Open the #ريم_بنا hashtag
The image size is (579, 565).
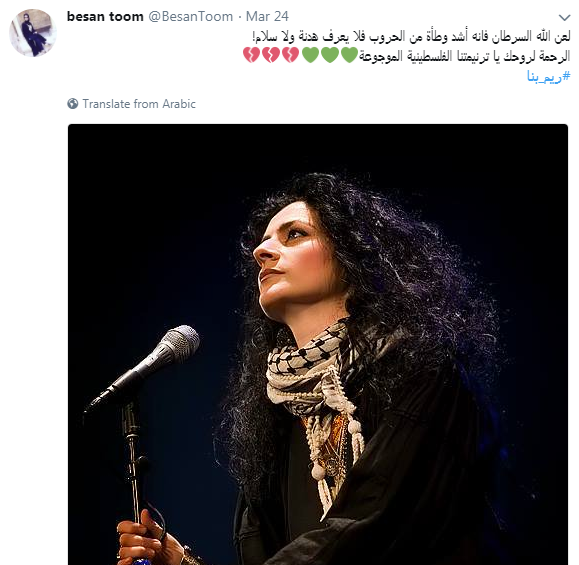tap(548, 76)
